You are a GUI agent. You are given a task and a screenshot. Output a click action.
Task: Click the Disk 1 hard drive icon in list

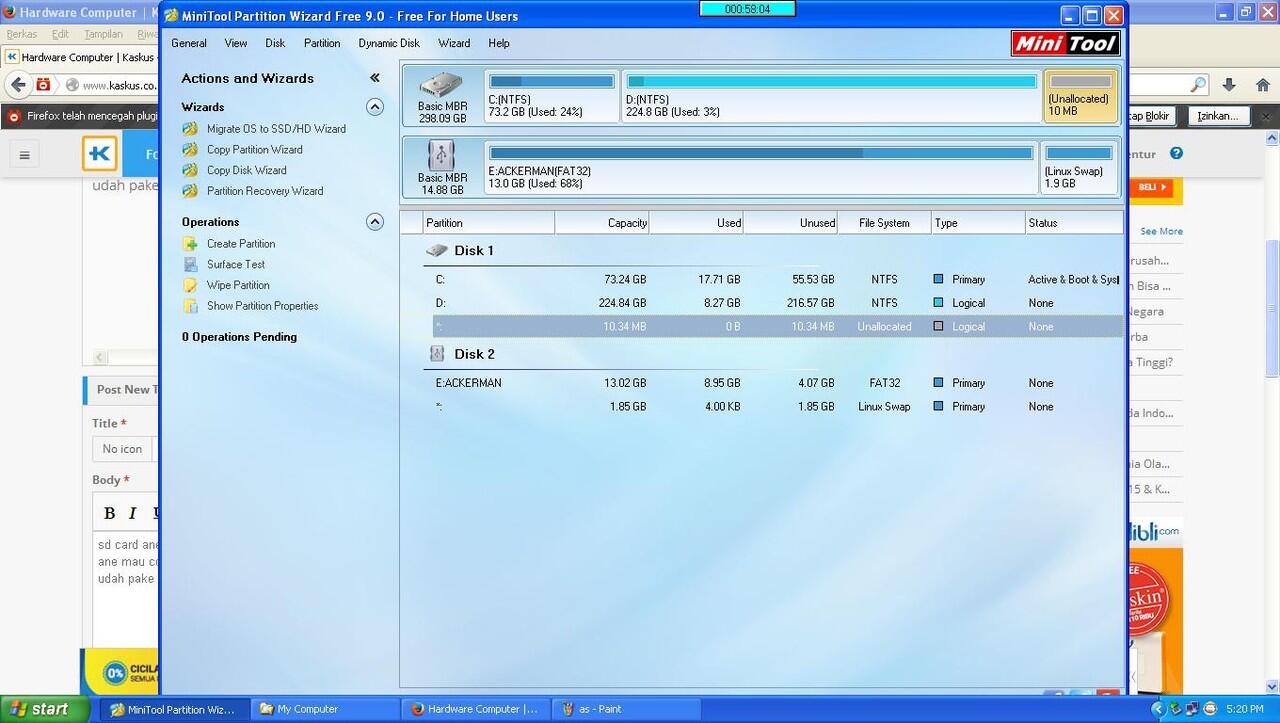[x=437, y=251]
